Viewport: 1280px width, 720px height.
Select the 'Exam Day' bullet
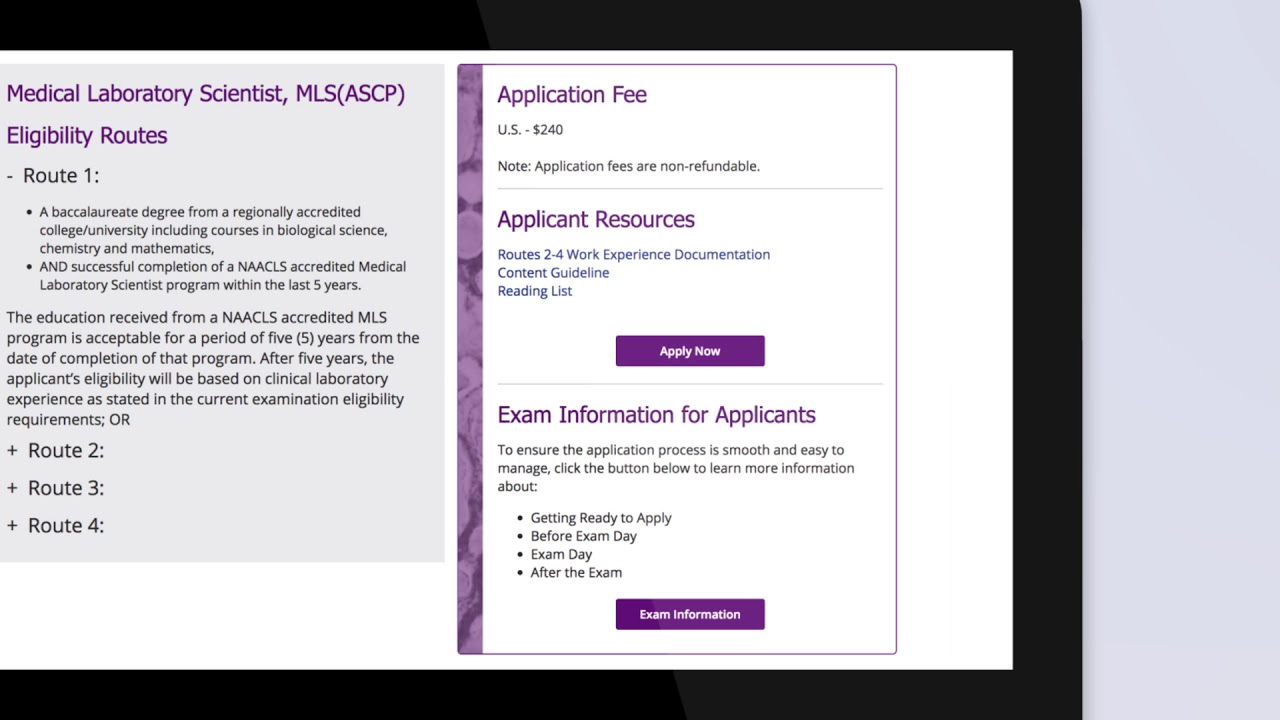pyautogui.click(x=561, y=554)
